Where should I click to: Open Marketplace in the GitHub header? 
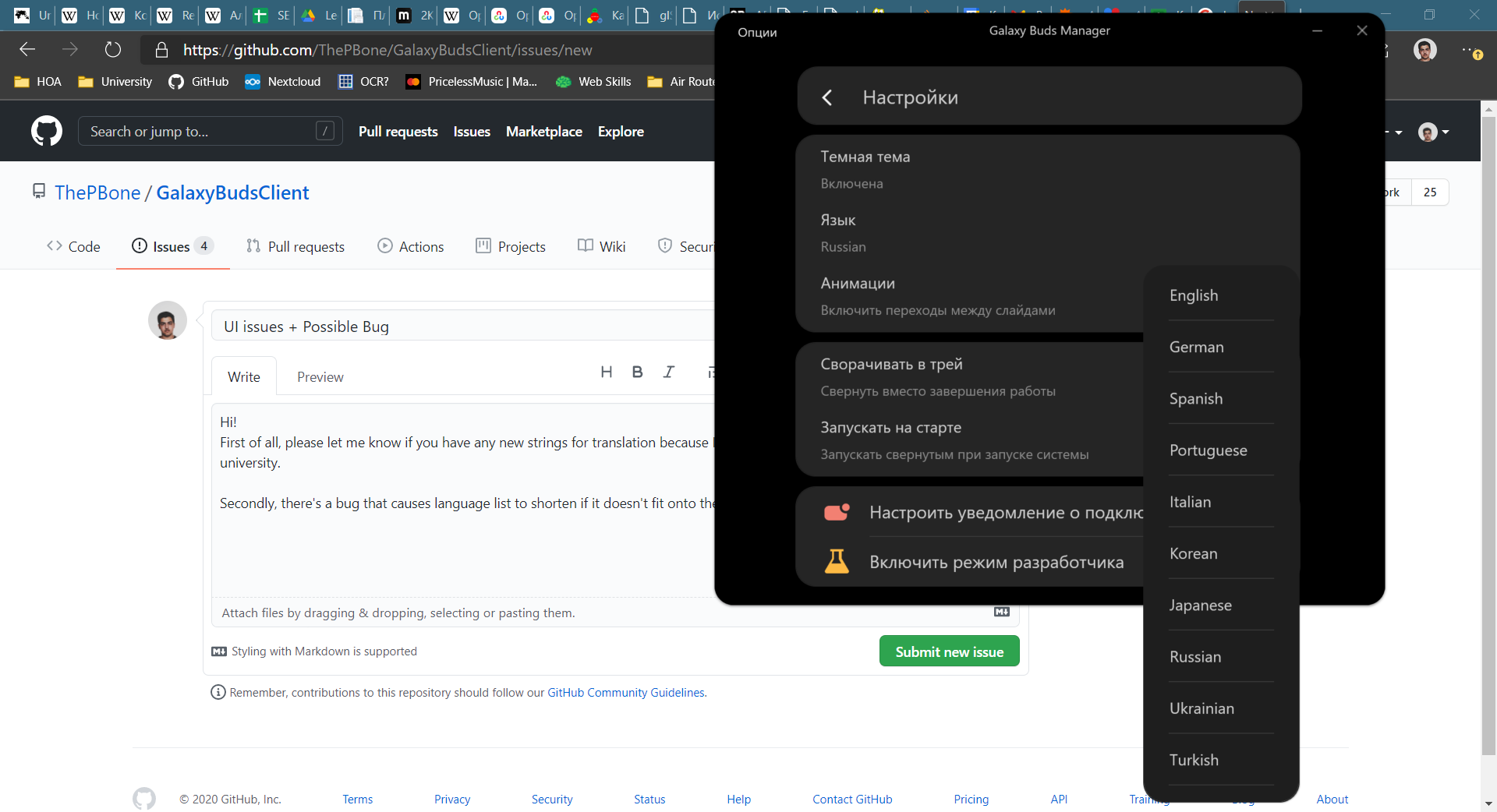(543, 132)
